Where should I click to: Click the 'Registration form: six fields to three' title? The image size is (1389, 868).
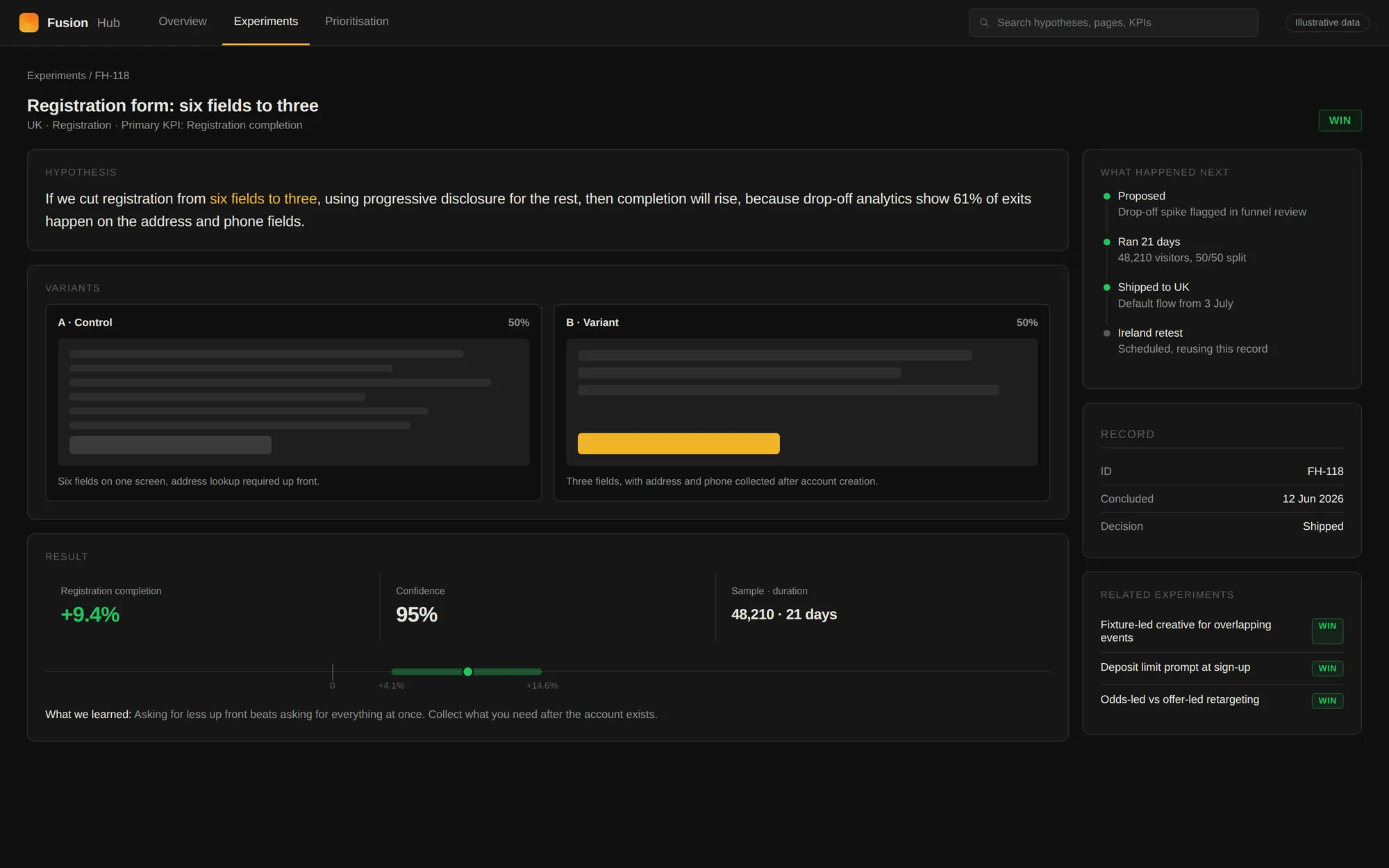[x=172, y=106]
